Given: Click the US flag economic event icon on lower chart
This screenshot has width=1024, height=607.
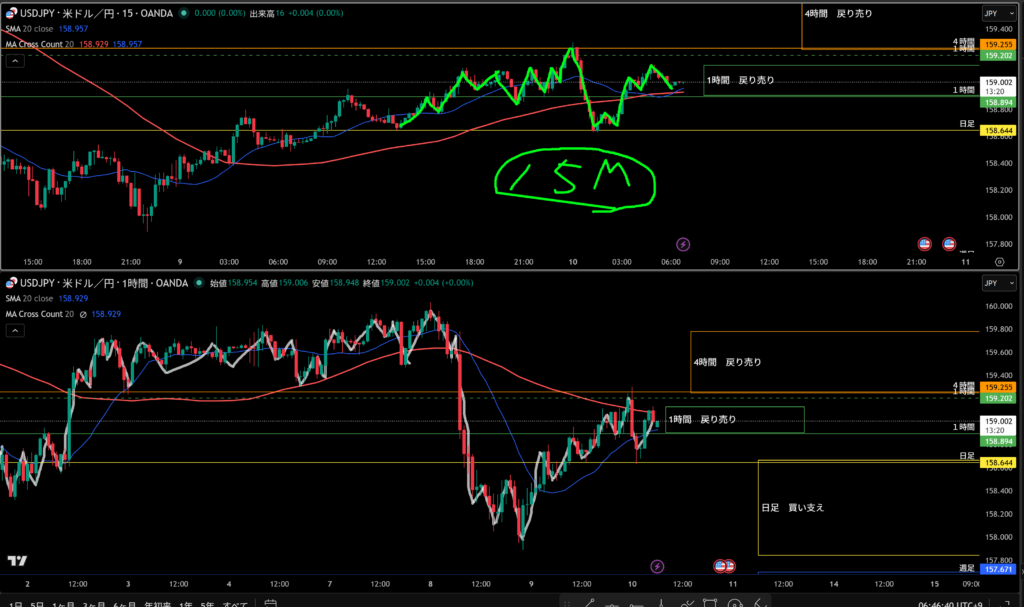Looking at the screenshot, I should (729, 566).
